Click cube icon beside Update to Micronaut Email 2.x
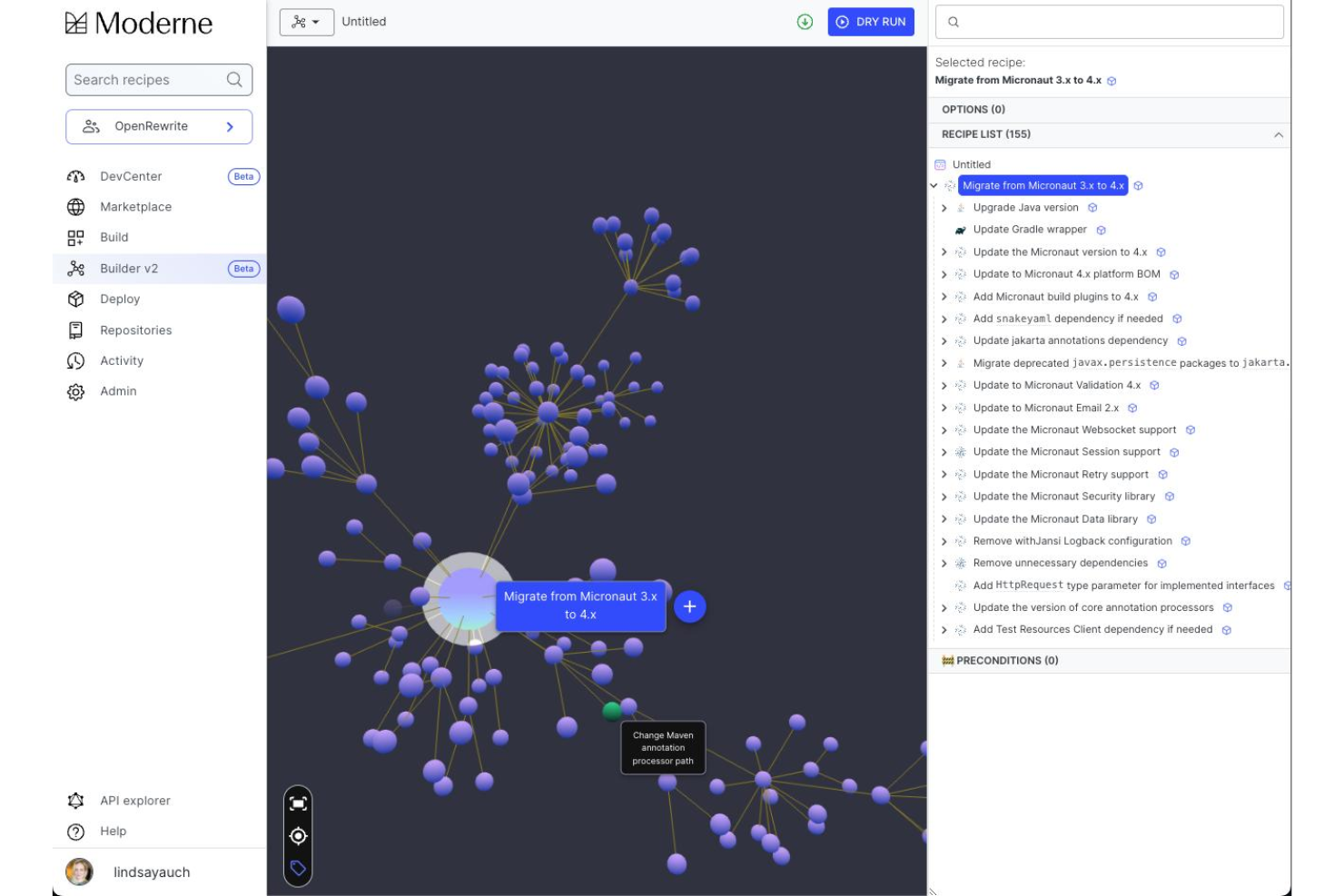Screen dimensions: 1344x896 (x=1132, y=409)
